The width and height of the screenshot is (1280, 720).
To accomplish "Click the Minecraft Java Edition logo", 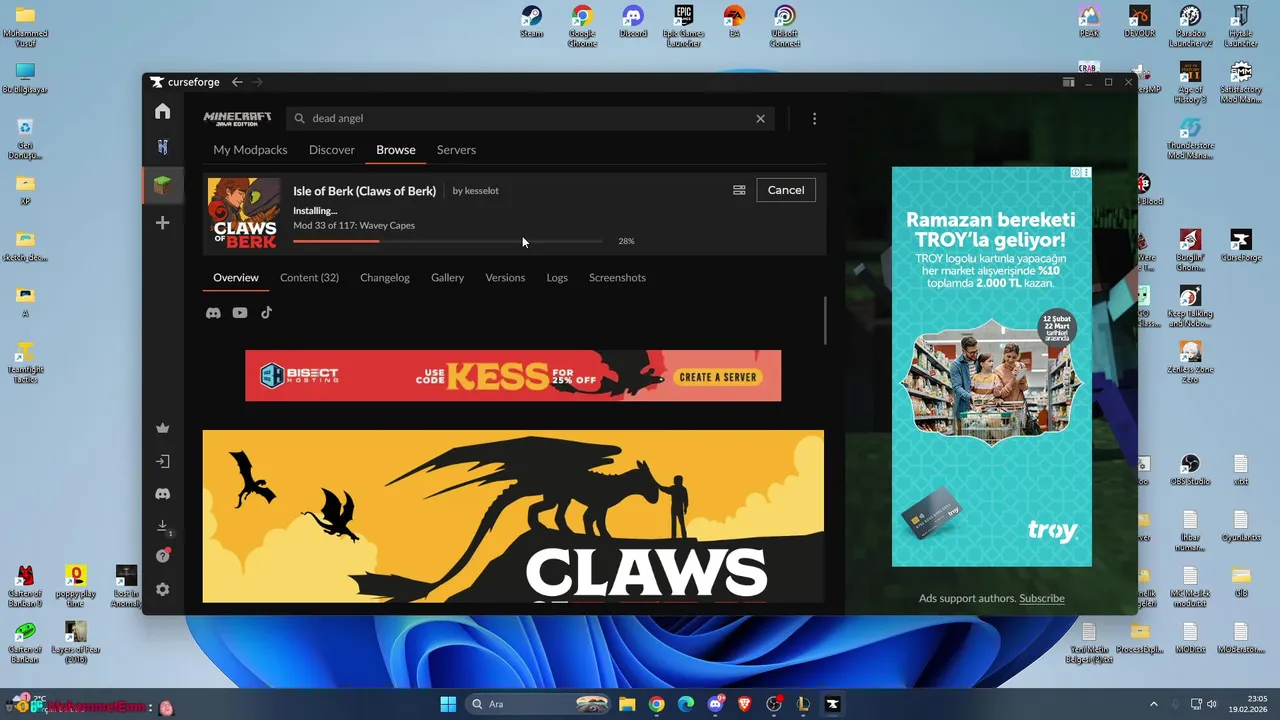I will pos(237,118).
